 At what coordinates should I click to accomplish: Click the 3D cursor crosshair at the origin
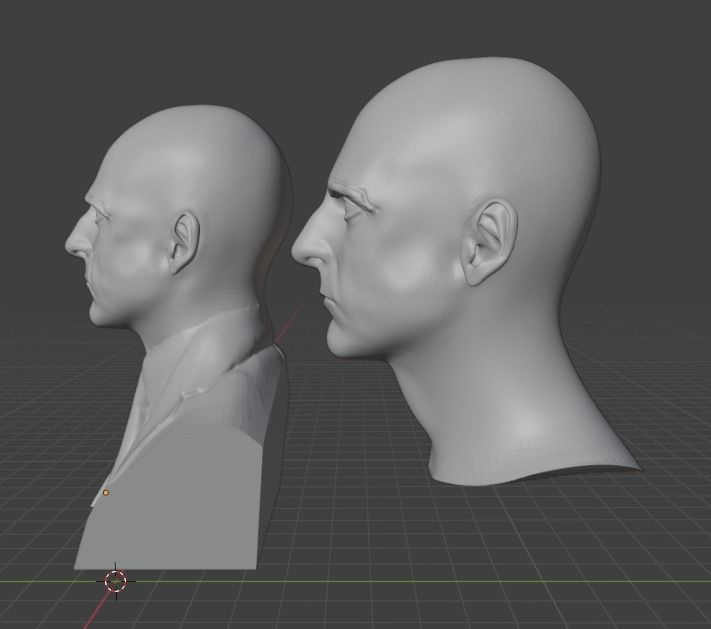point(116,581)
